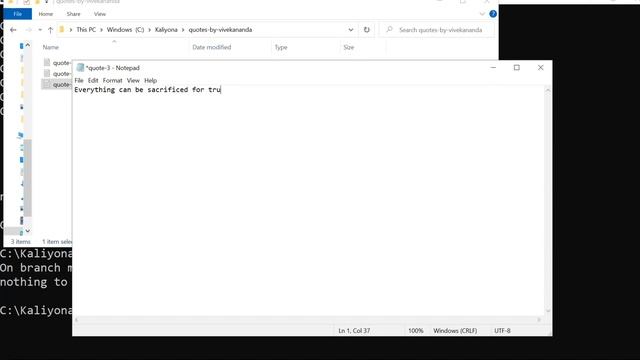Image resolution: width=640 pixels, height=360 pixels.
Task: Sort by the Size column header
Action: click(349, 47)
